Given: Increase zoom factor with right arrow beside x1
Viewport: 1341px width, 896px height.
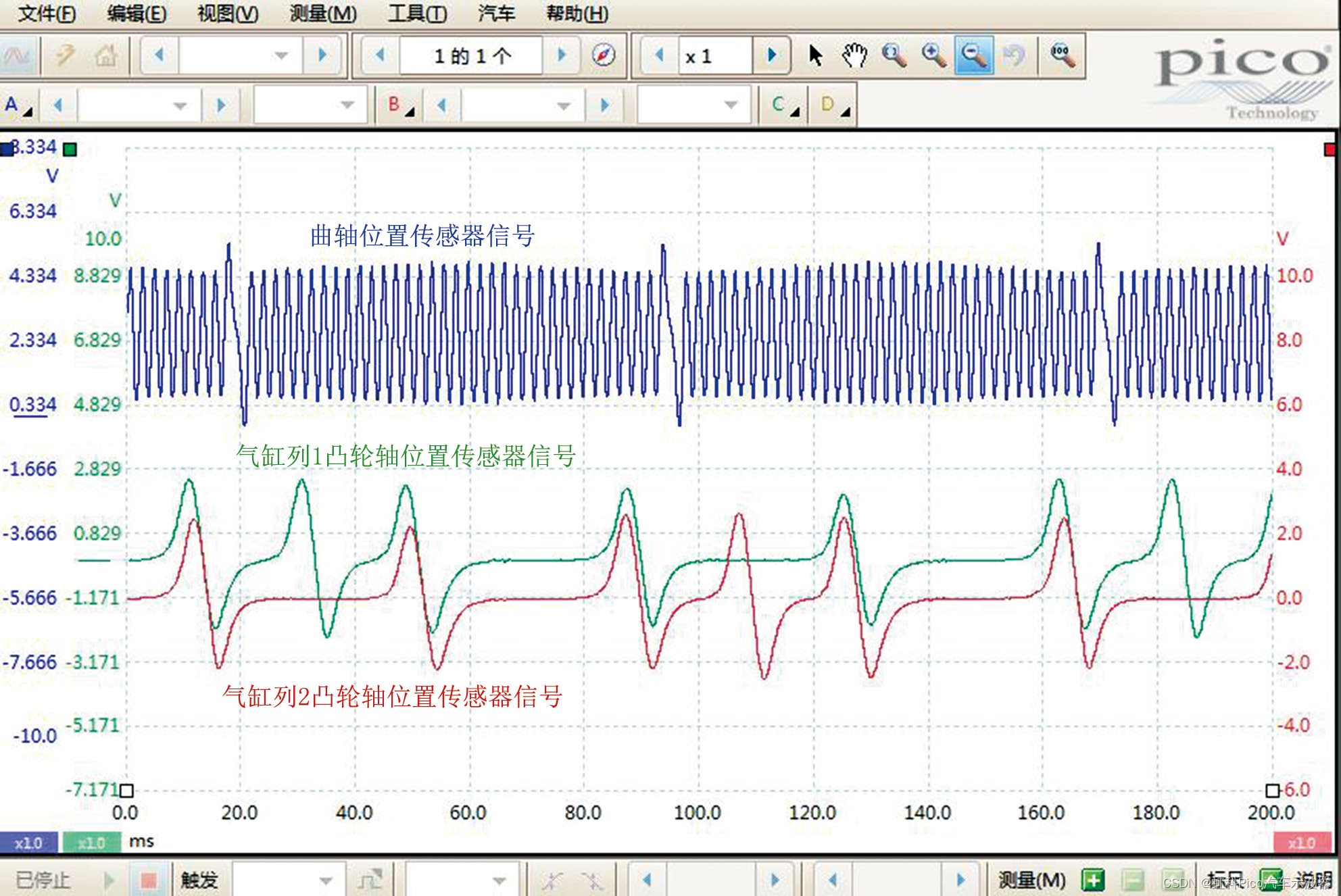Looking at the screenshot, I should click(x=771, y=55).
